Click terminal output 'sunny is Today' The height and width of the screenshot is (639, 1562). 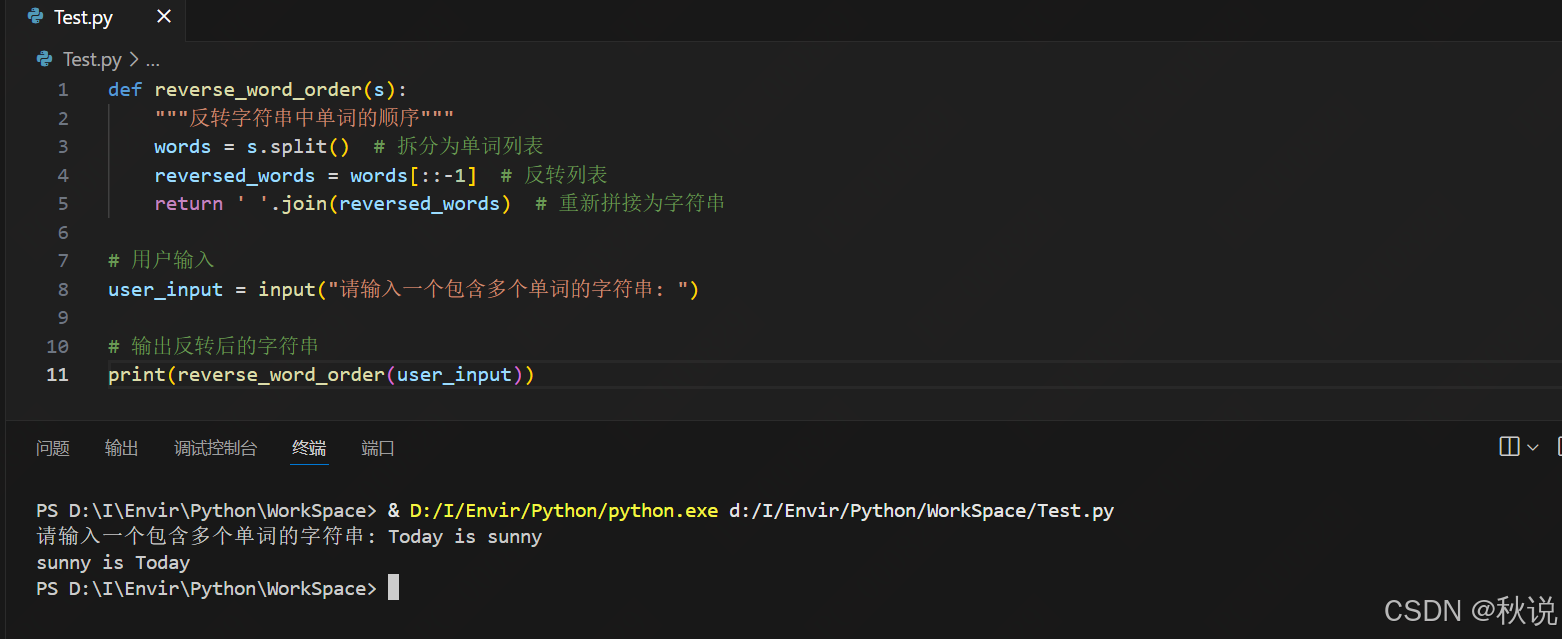113,563
